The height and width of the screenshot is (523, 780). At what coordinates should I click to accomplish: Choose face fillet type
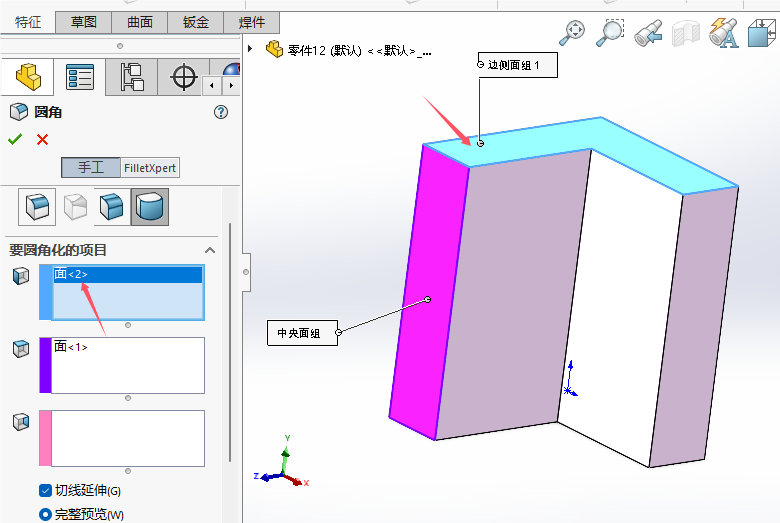112,207
